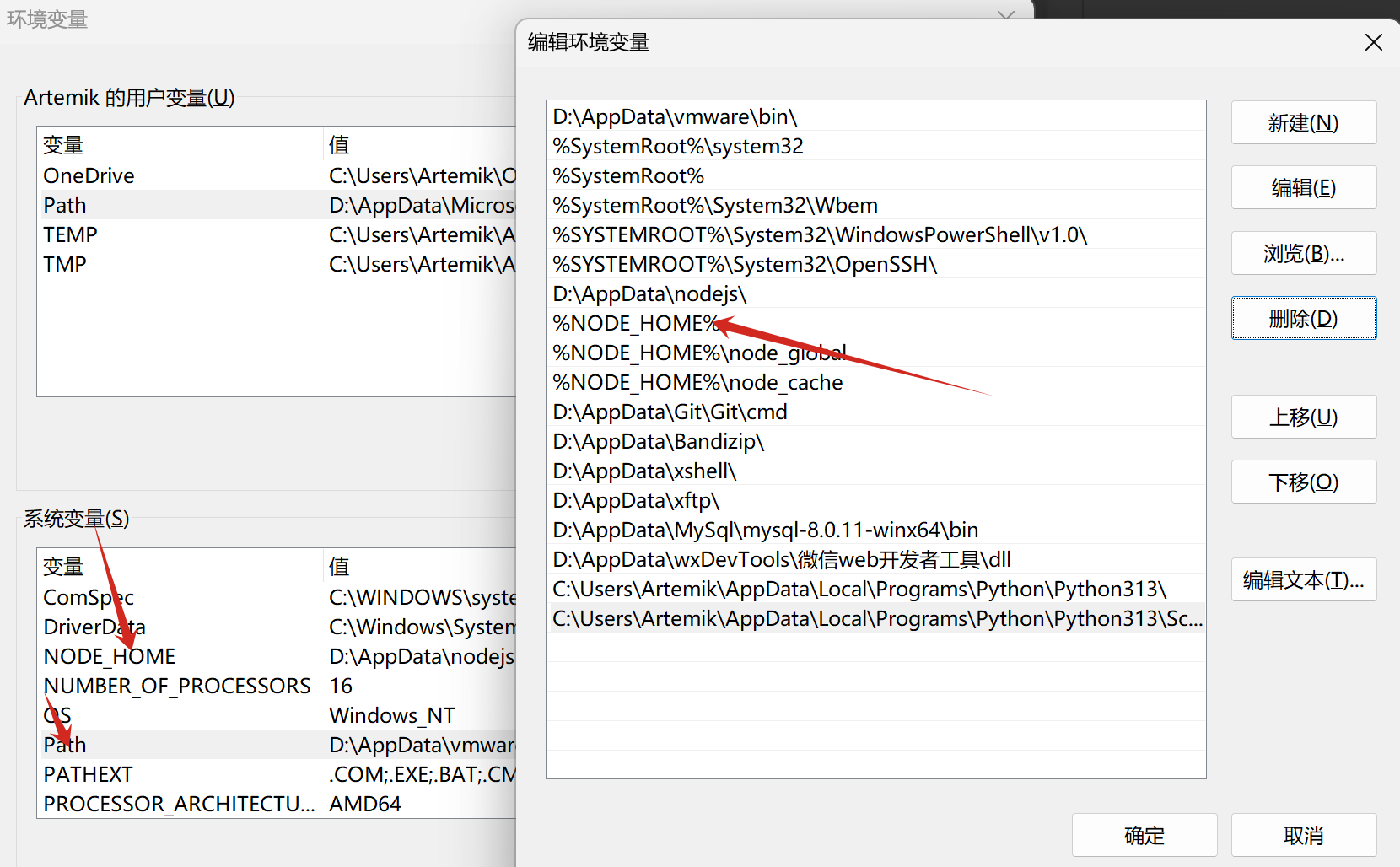Move entry up with 上移(U)
The height and width of the screenshot is (867, 1400).
(x=1303, y=417)
